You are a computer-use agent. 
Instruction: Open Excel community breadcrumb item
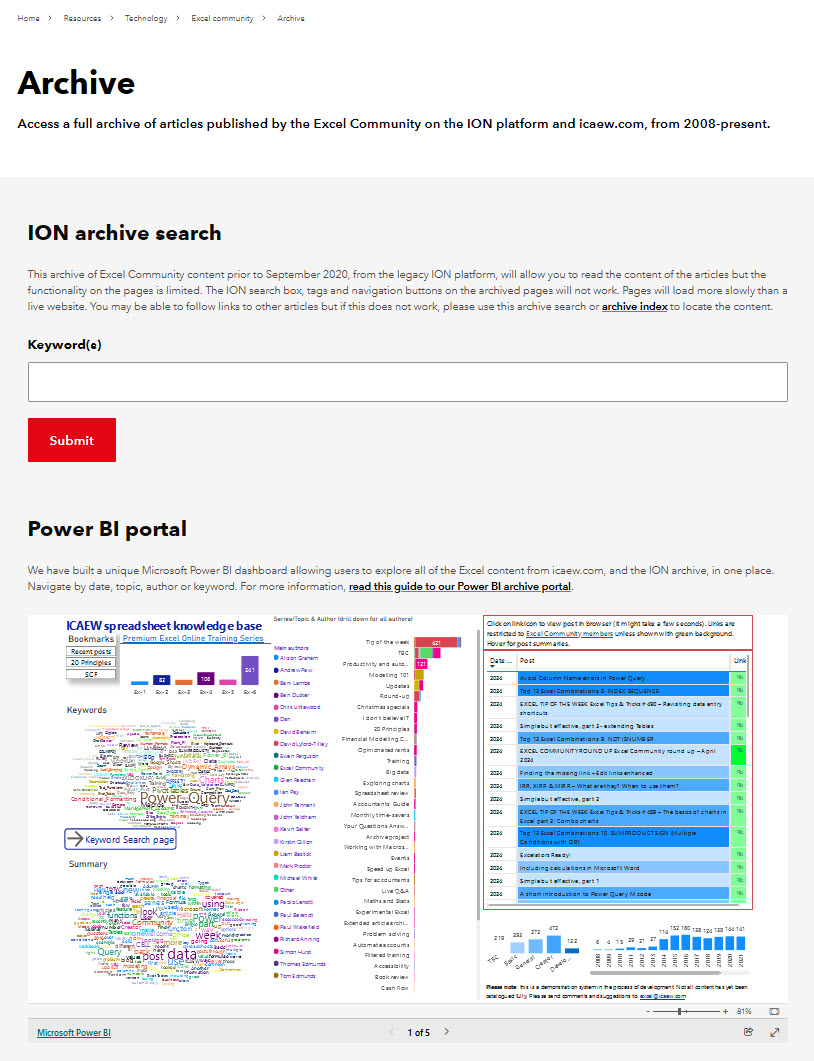222,18
